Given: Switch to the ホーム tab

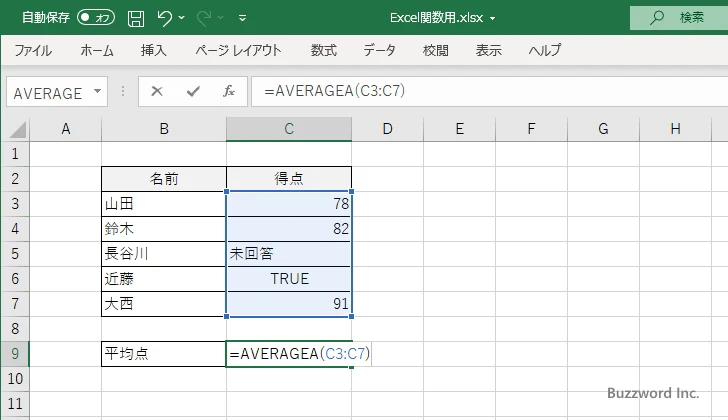Looking at the screenshot, I should click(x=97, y=50).
